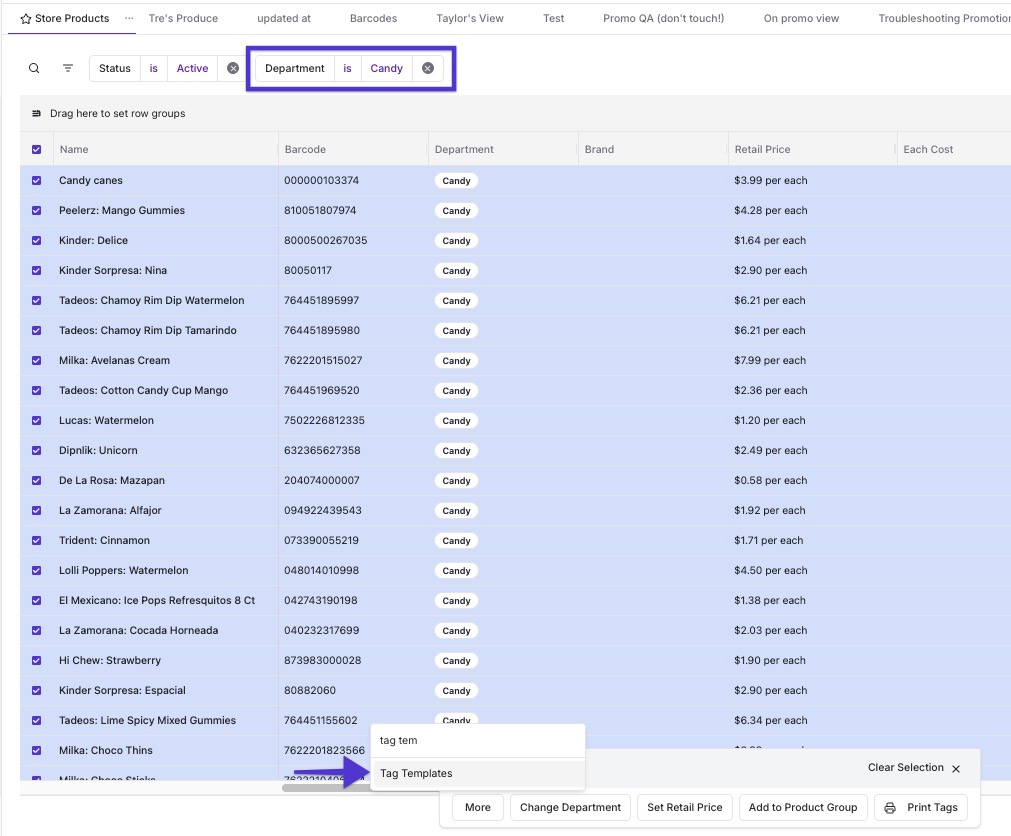Click the 'tag tem' search input
Image resolution: width=1011 pixels, height=836 pixels.
pyautogui.click(x=478, y=741)
